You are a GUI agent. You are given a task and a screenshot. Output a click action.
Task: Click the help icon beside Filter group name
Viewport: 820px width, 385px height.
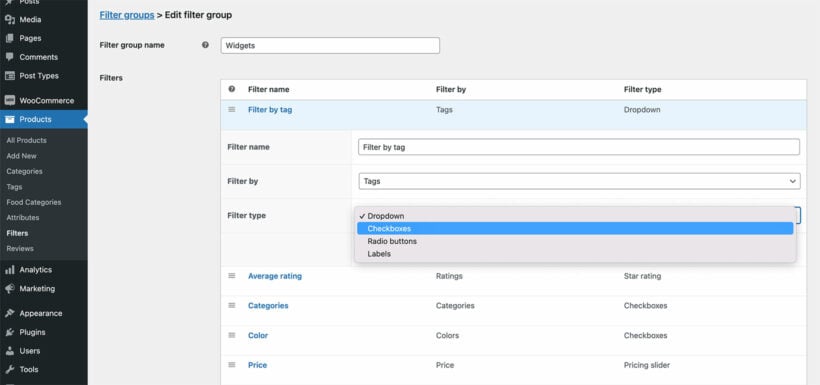point(206,45)
